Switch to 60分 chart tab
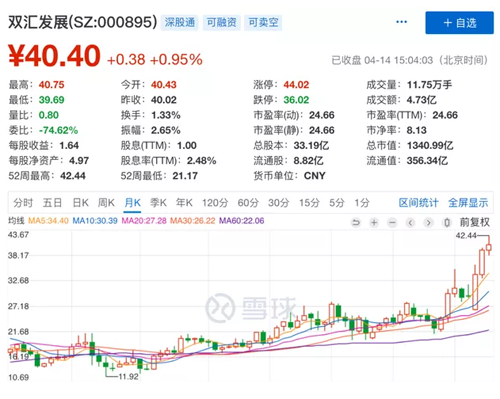Image resolution: width=500 pixels, height=399 pixels. click(x=248, y=203)
